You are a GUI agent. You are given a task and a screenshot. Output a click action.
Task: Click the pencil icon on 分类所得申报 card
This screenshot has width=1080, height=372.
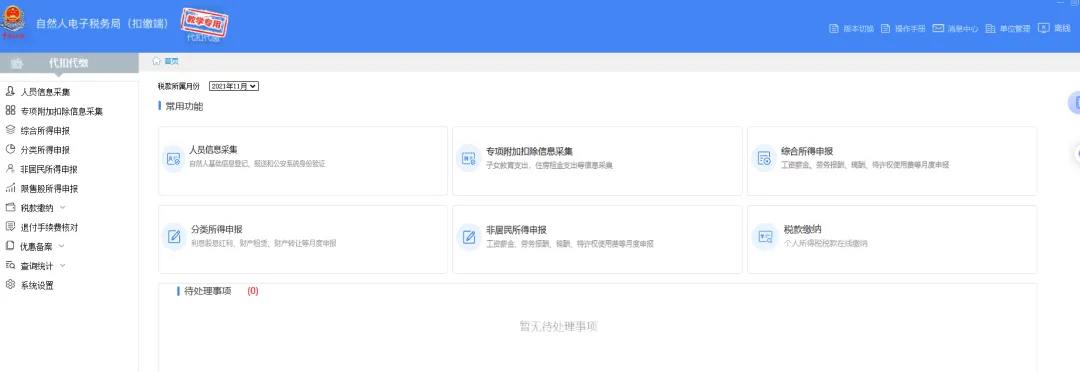[x=174, y=237]
